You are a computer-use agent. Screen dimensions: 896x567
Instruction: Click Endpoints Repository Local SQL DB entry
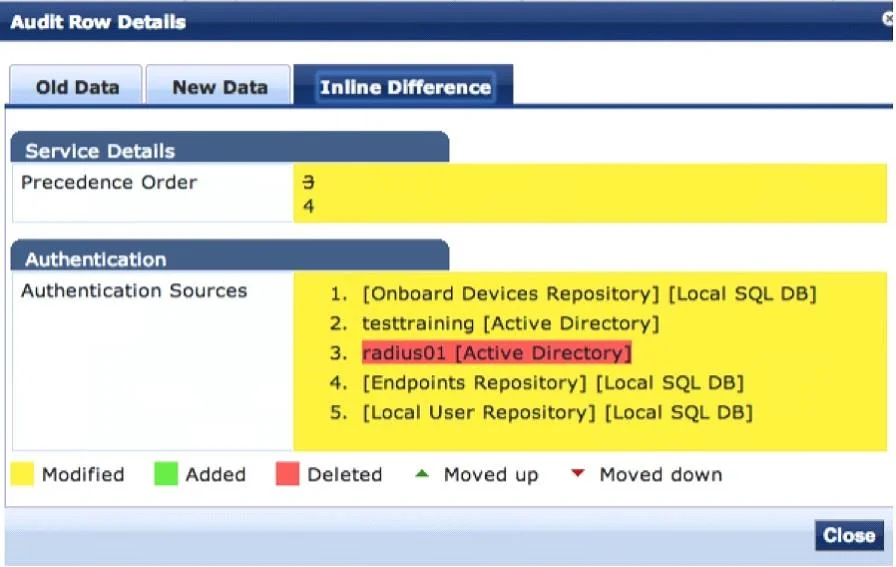pos(553,382)
